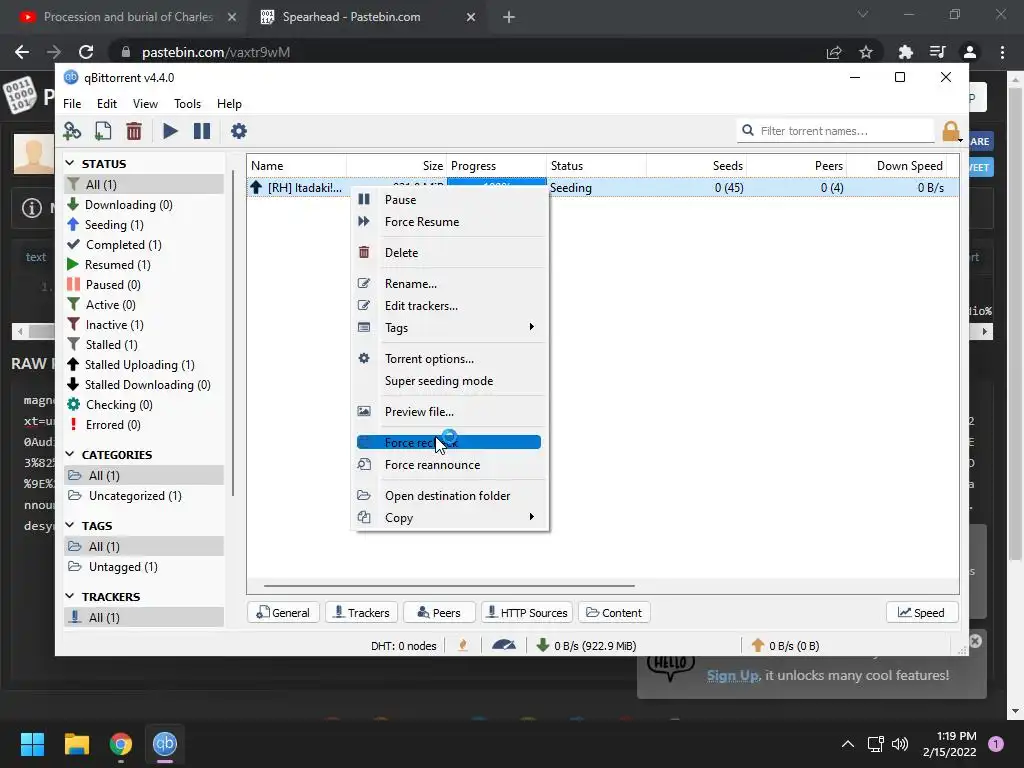Collapse the STATUS section

pyautogui.click(x=70, y=163)
